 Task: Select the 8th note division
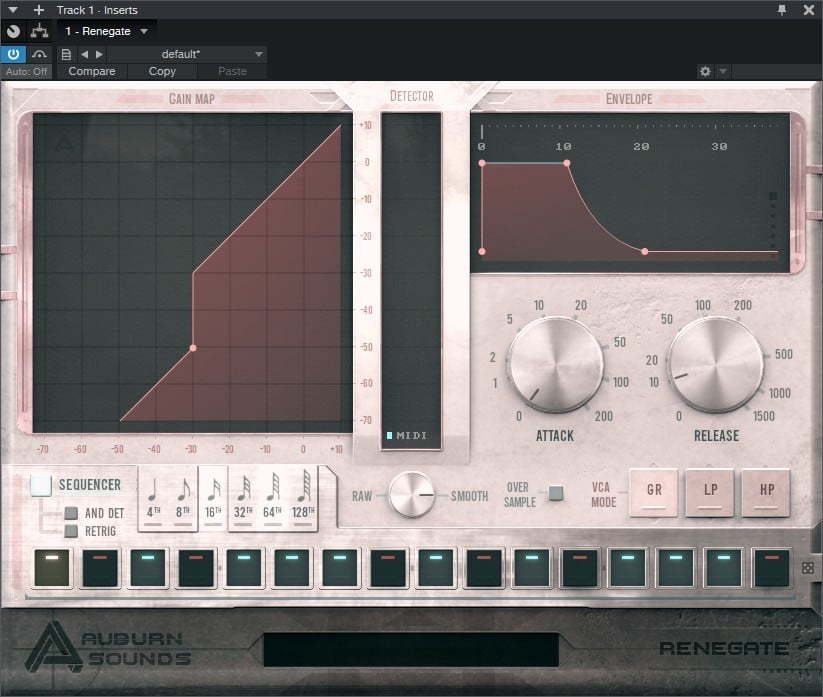click(183, 498)
